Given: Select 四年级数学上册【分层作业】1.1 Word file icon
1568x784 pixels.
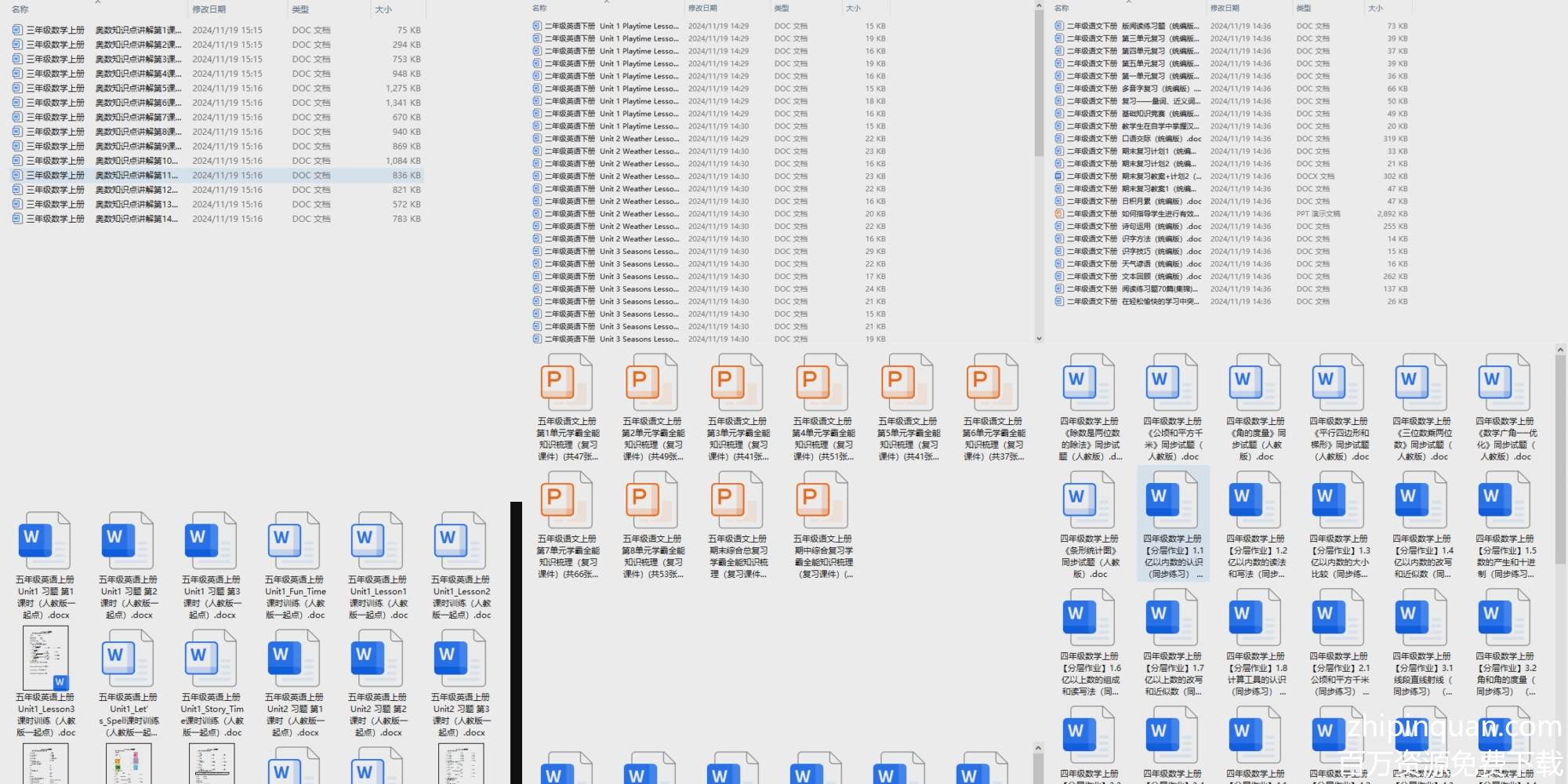Looking at the screenshot, I should (x=1171, y=499).
